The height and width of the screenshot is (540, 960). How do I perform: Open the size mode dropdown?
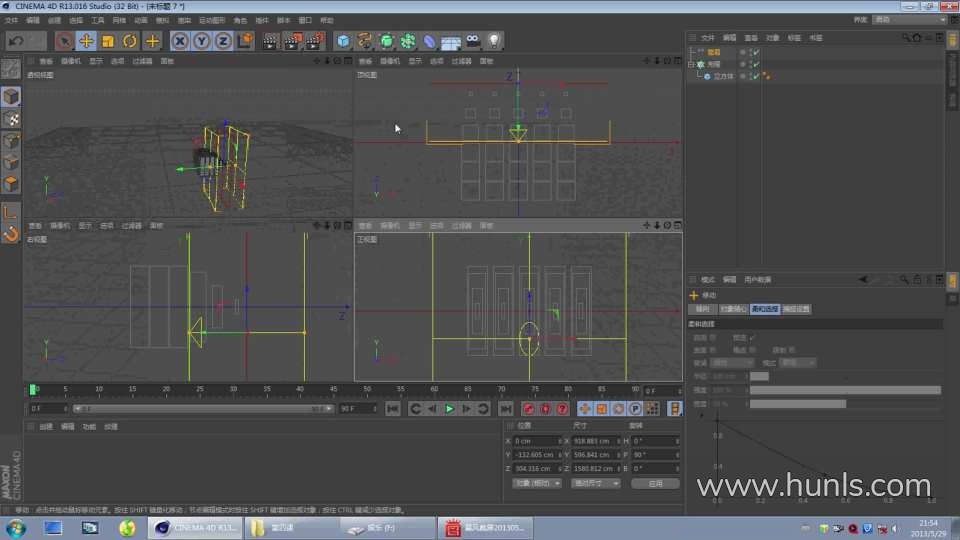(x=595, y=483)
